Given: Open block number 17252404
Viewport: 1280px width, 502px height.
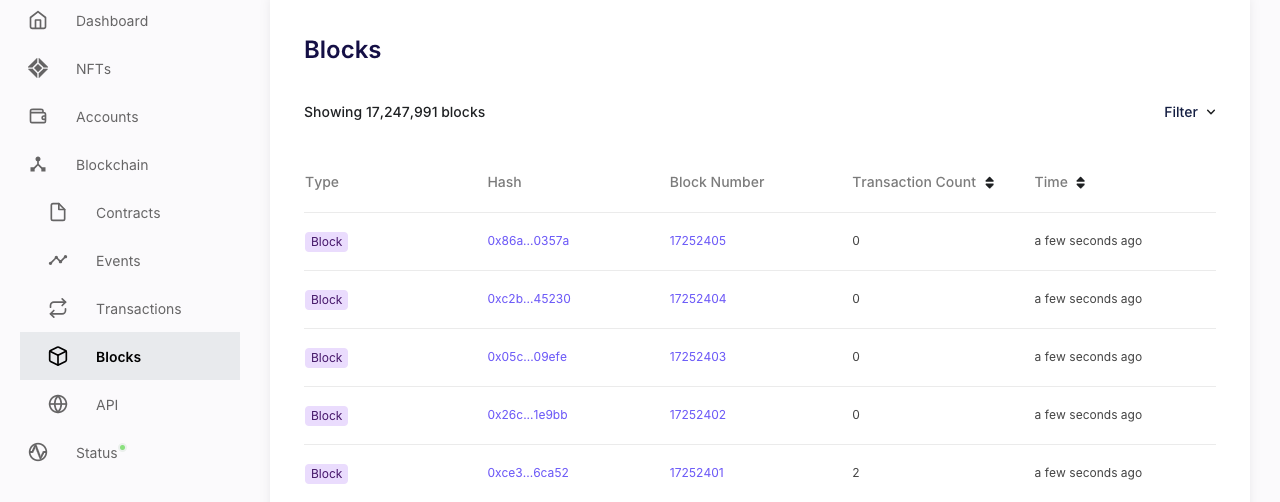Looking at the screenshot, I should click(x=698, y=299).
